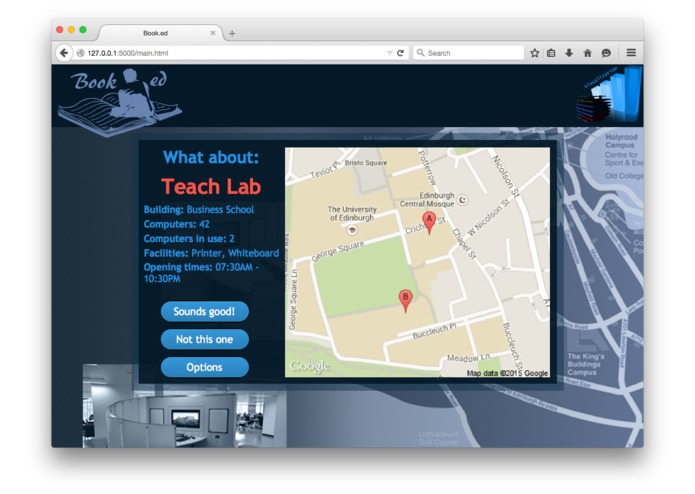Click the Computers in use: 2 line
This screenshot has height=494, width=695.
(x=189, y=239)
